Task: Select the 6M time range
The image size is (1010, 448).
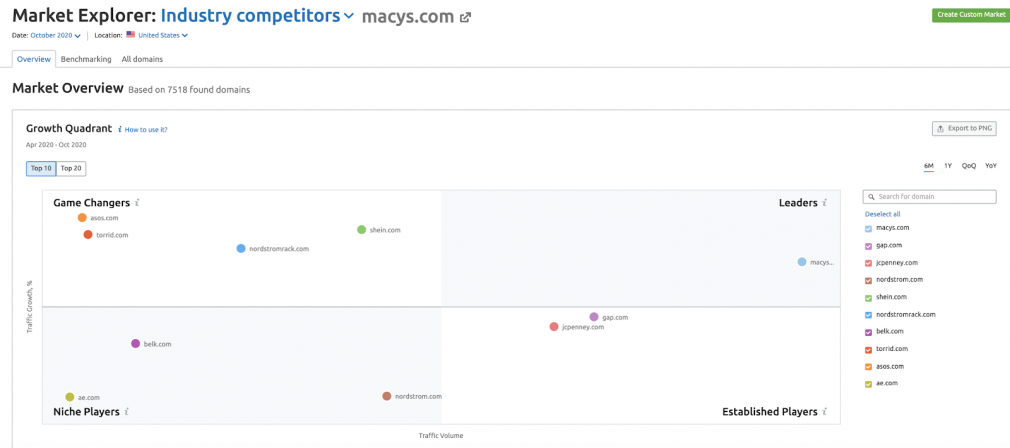Action: [x=929, y=166]
